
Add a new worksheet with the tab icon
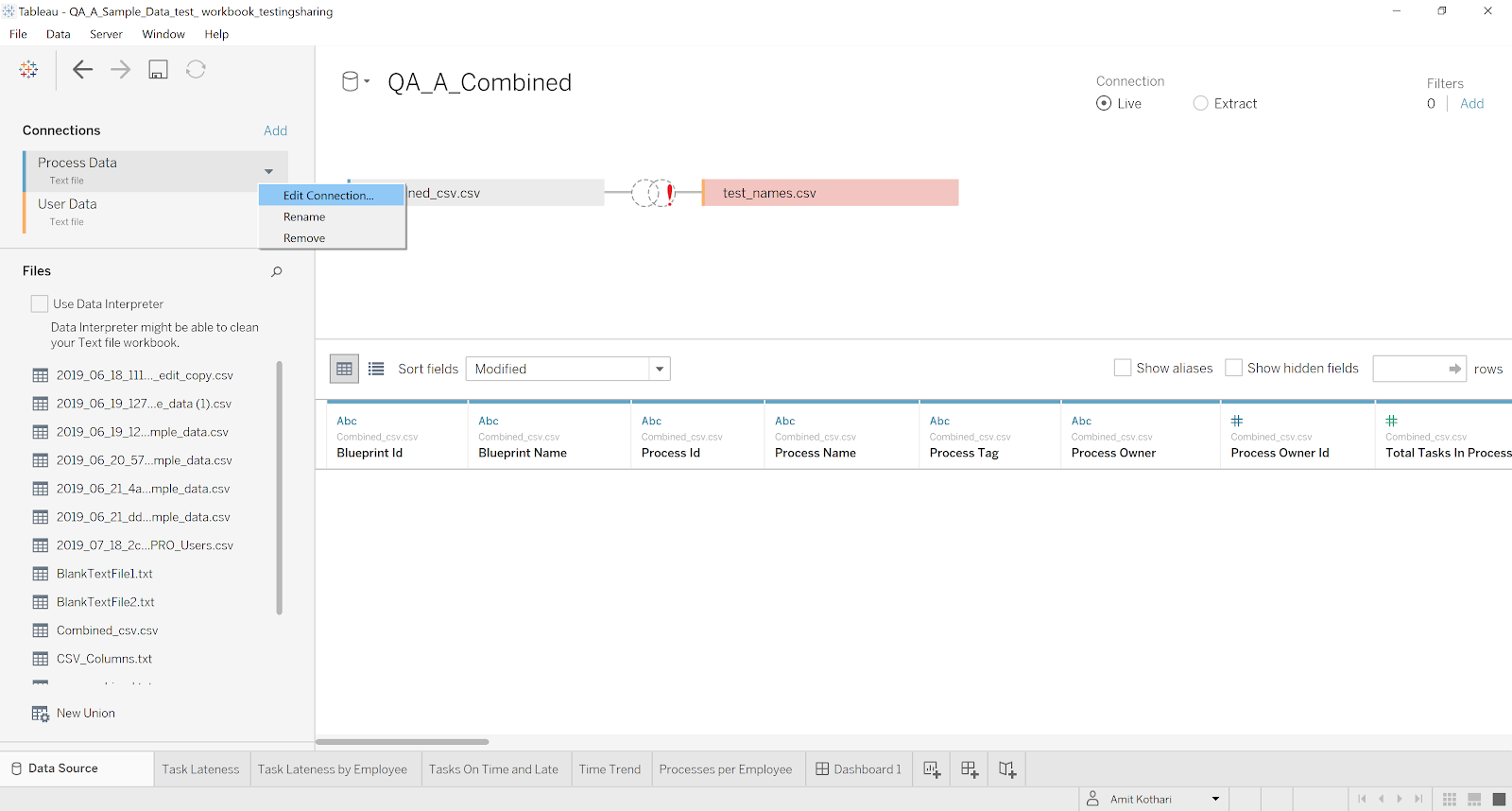coord(932,769)
